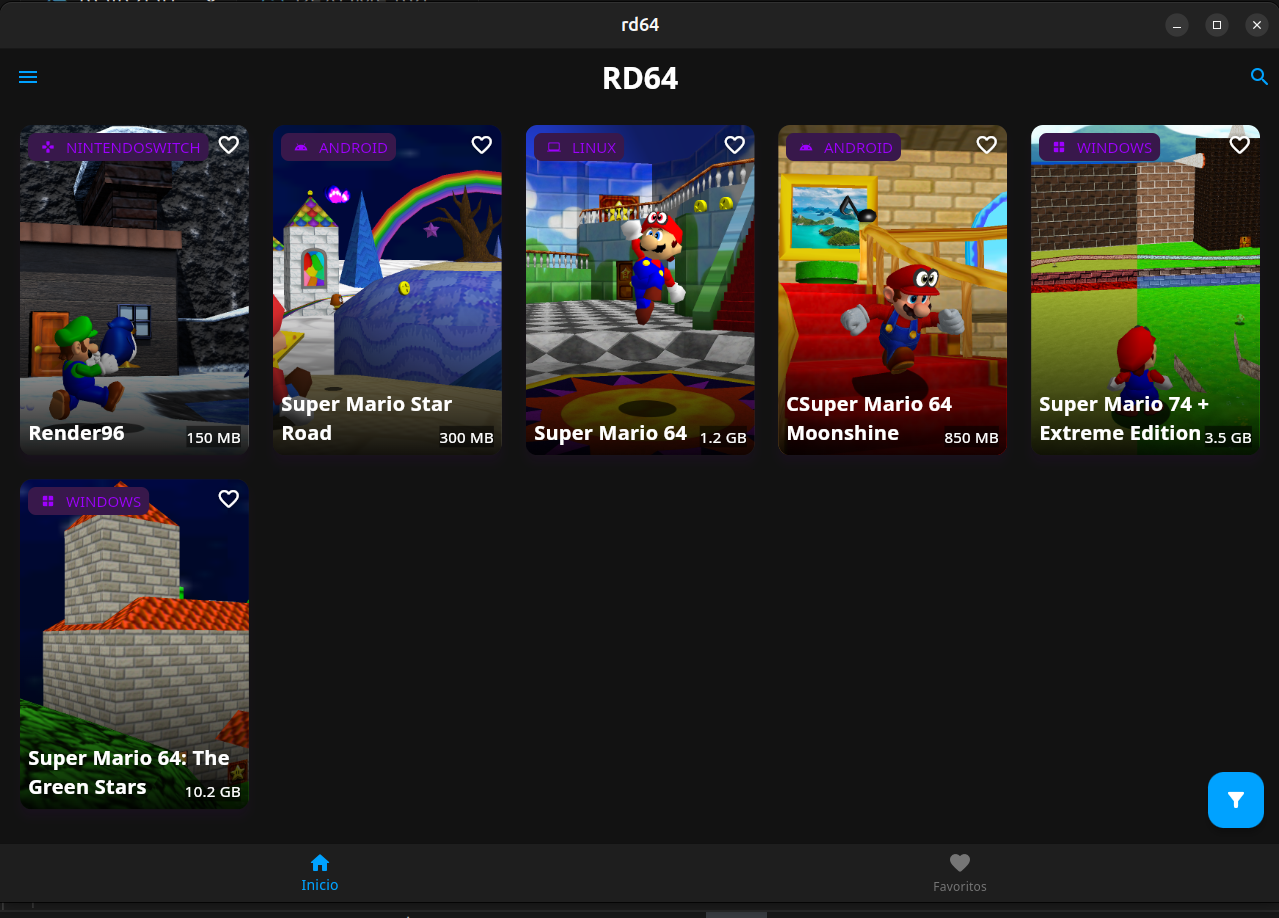The image size is (1279, 918).
Task: Select the Inicio tab
Action: pyautogui.click(x=319, y=872)
